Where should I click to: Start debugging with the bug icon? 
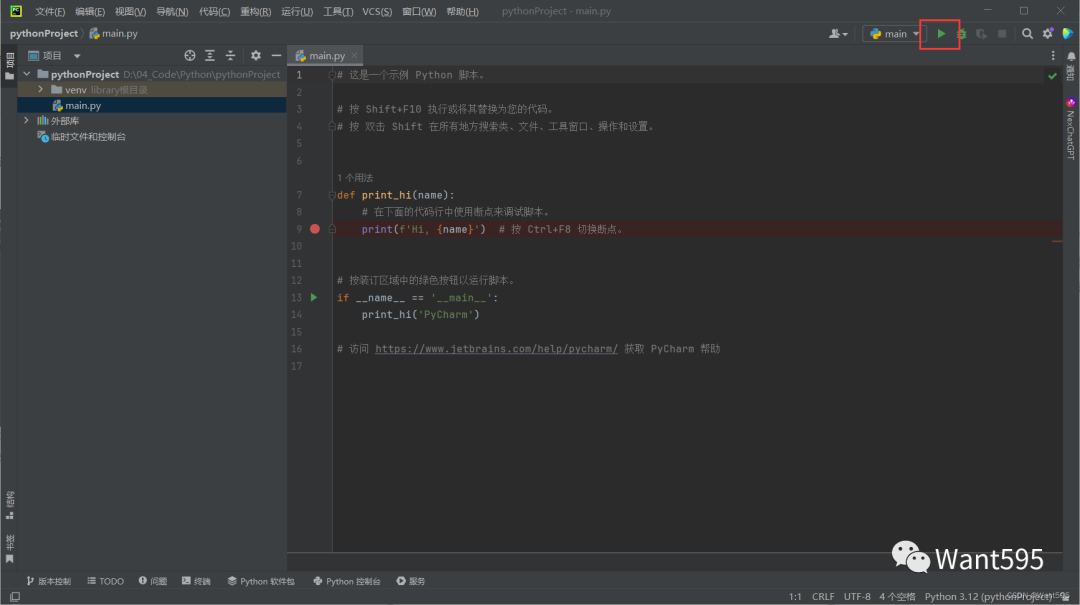click(x=961, y=34)
